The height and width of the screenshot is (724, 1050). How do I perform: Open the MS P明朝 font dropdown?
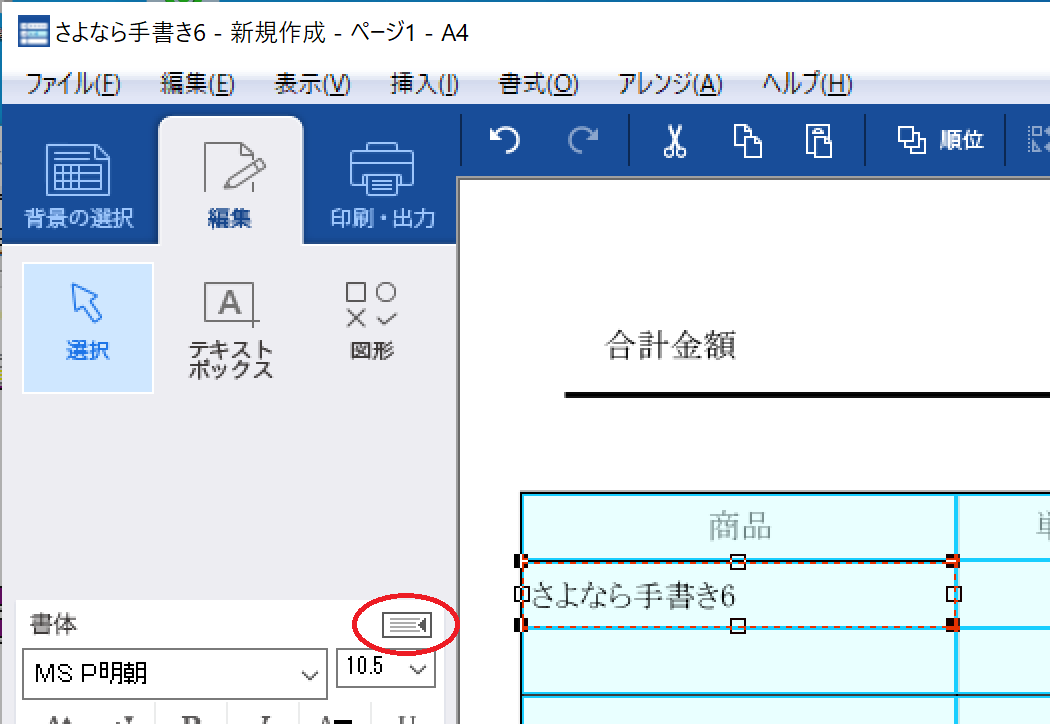175,673
